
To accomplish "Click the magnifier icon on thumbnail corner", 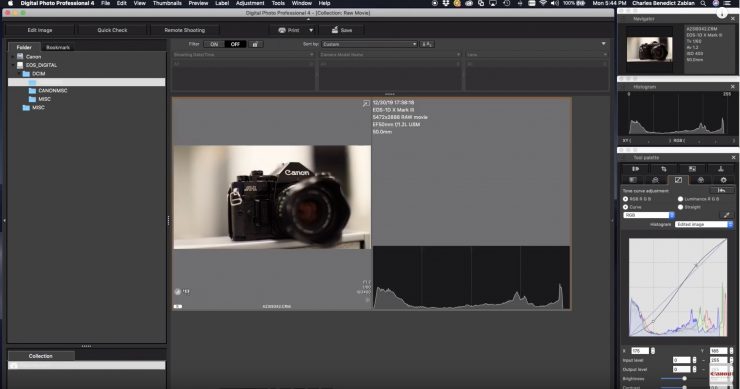I will pos(366,103).
